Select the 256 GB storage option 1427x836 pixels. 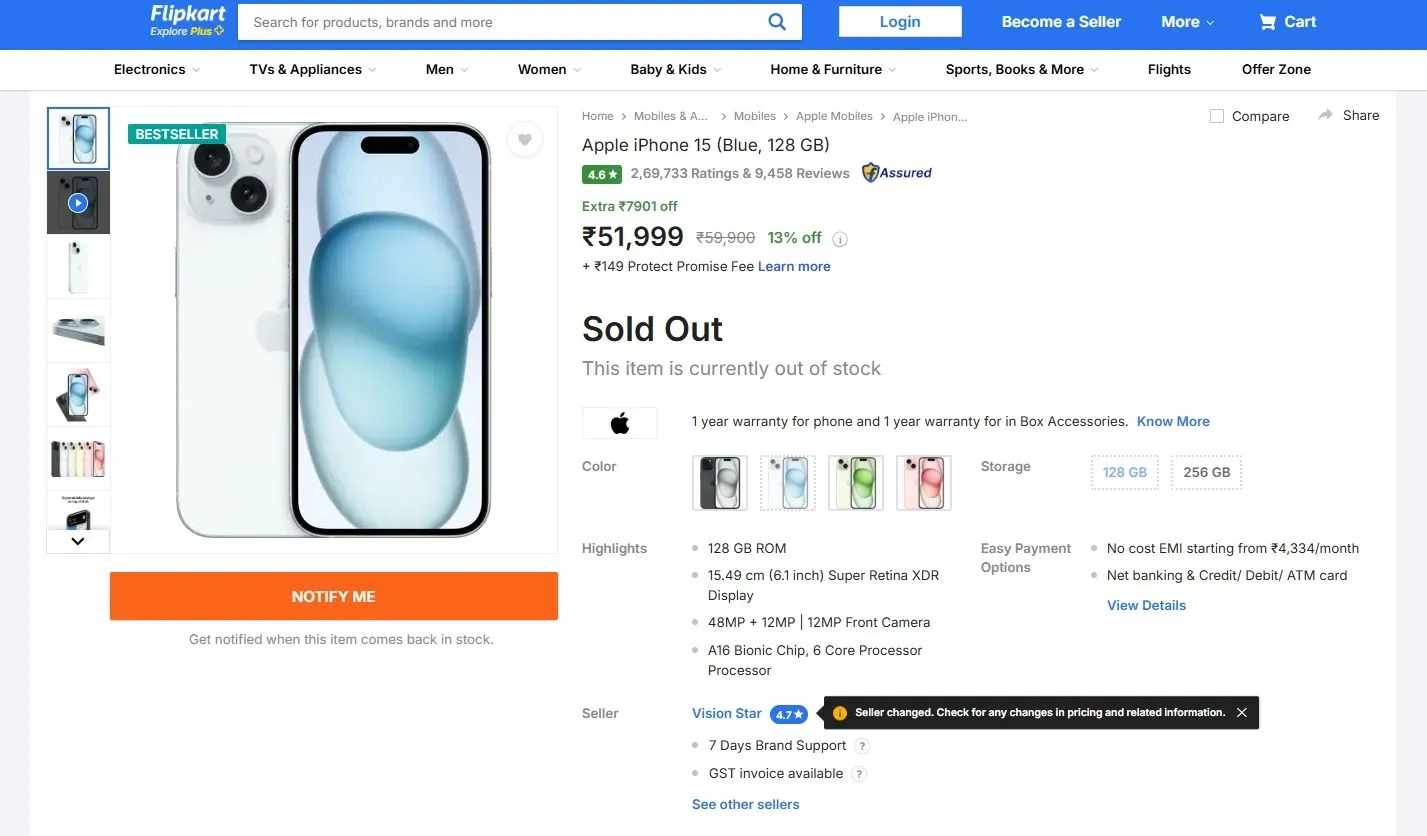click(1206, 472)
